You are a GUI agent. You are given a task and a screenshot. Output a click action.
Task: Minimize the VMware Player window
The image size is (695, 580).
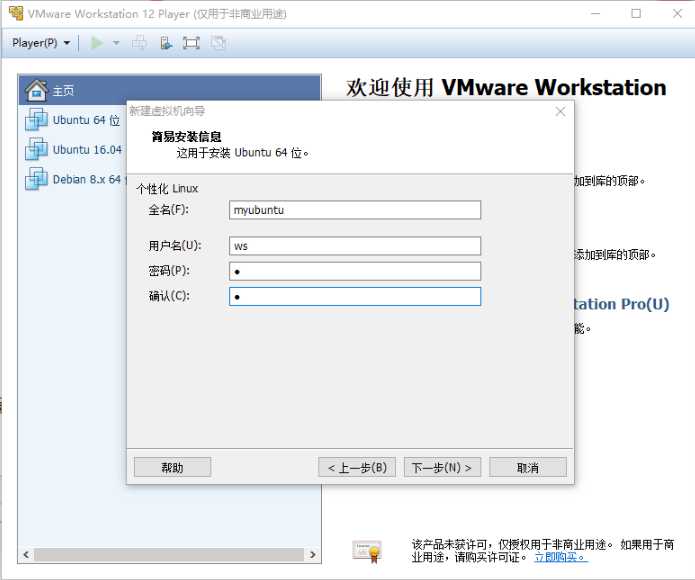595,14
